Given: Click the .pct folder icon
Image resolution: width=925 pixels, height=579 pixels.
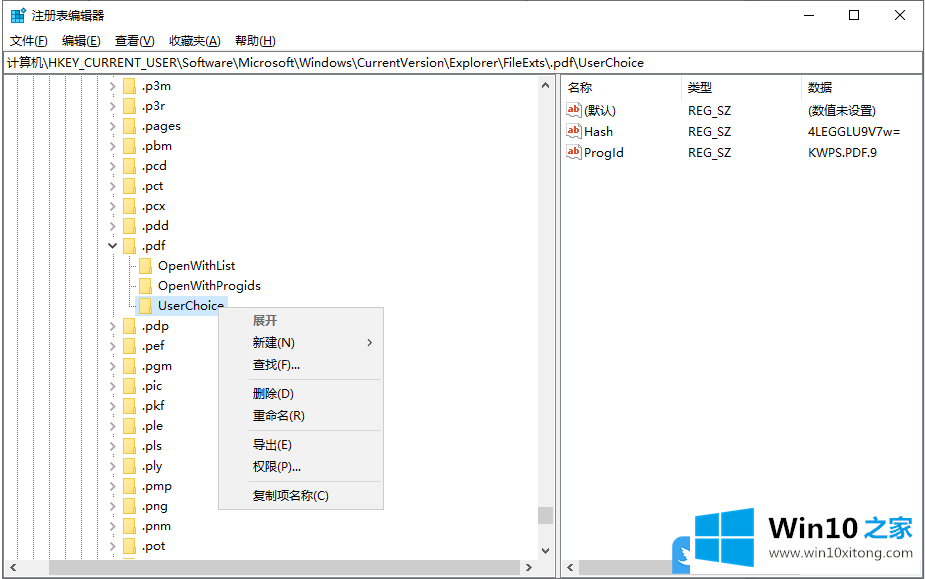Looking at the screenshot, I should [129, 187].
